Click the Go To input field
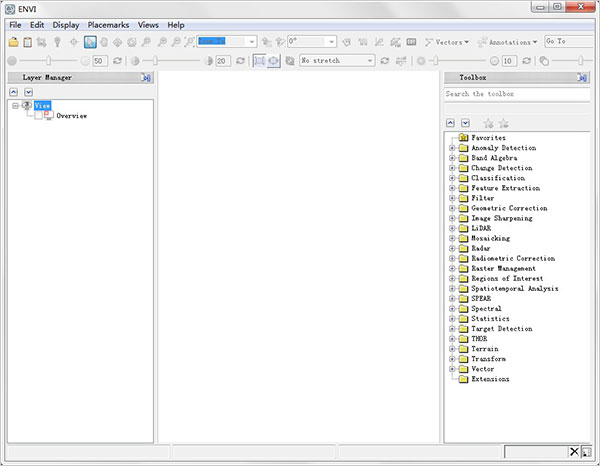This screenshot has height=466, width=600. pyautogui.click(x=569, y=42)
